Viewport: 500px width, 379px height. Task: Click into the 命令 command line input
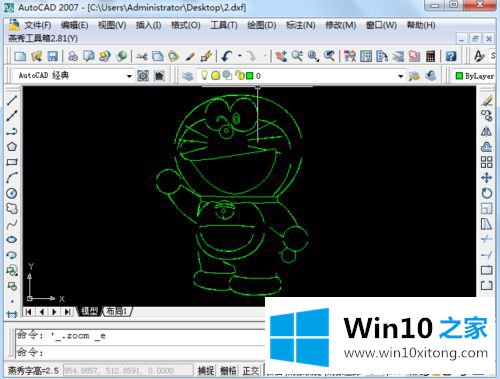point(140,352)
